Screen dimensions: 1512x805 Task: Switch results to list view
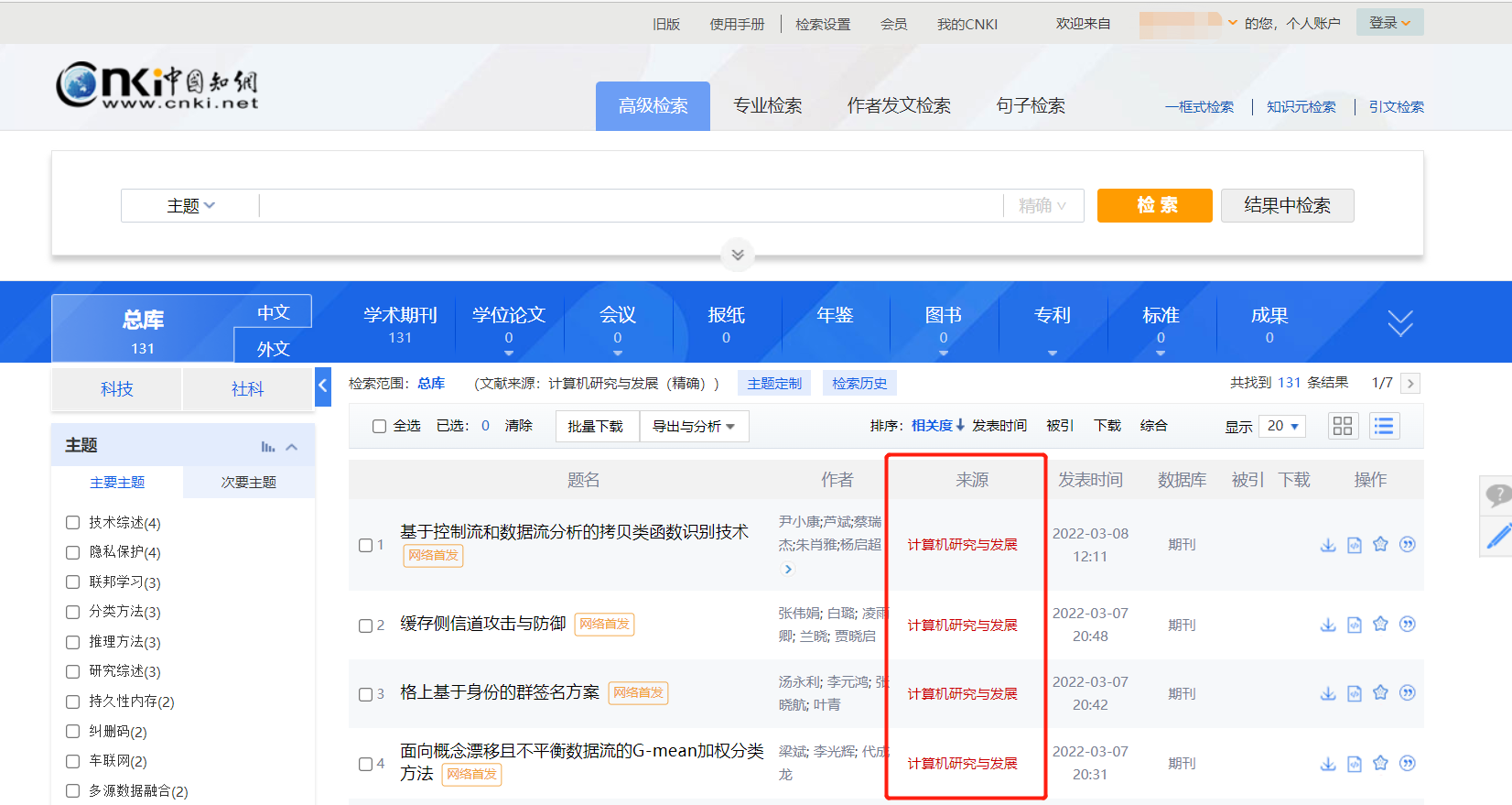(1384, 426)
